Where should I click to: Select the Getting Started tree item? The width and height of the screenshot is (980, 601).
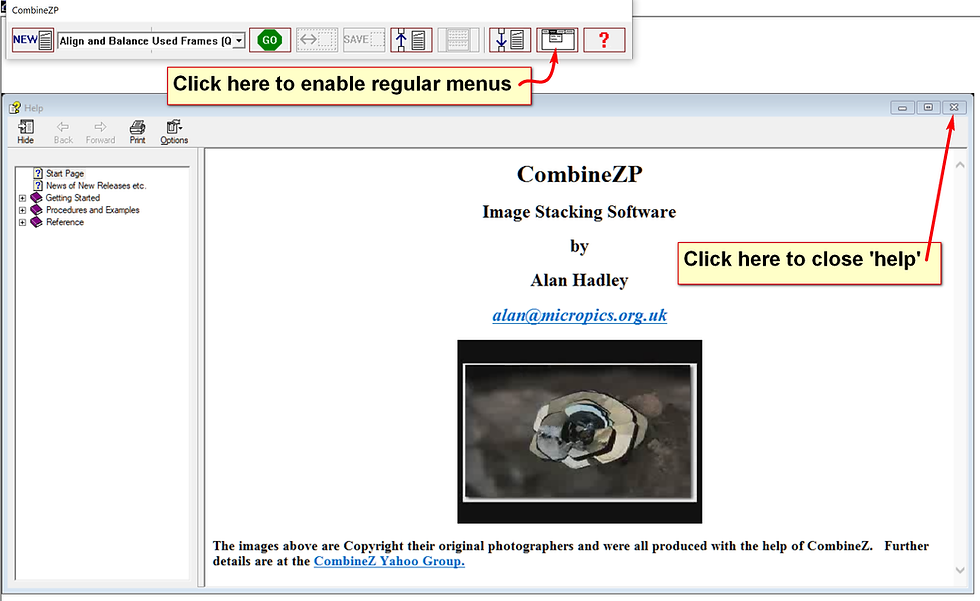[72, 197]
